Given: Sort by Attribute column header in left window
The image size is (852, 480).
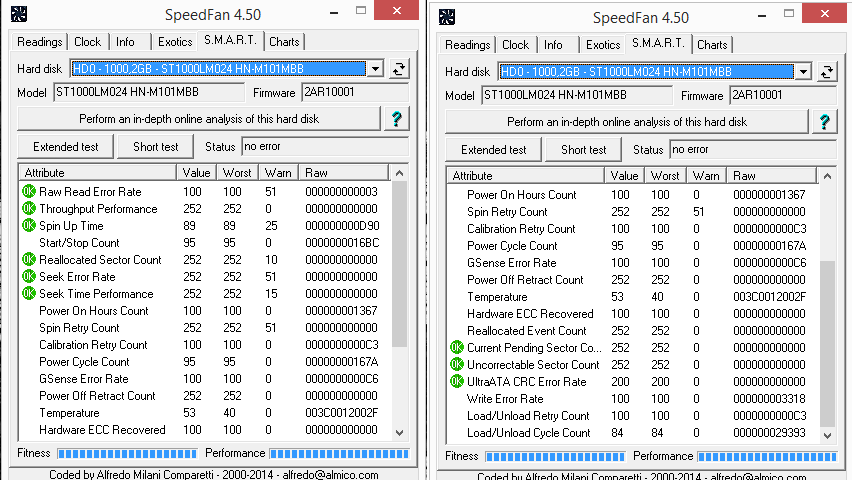Looking at the screenshot, I should click(x=98, y=173).
